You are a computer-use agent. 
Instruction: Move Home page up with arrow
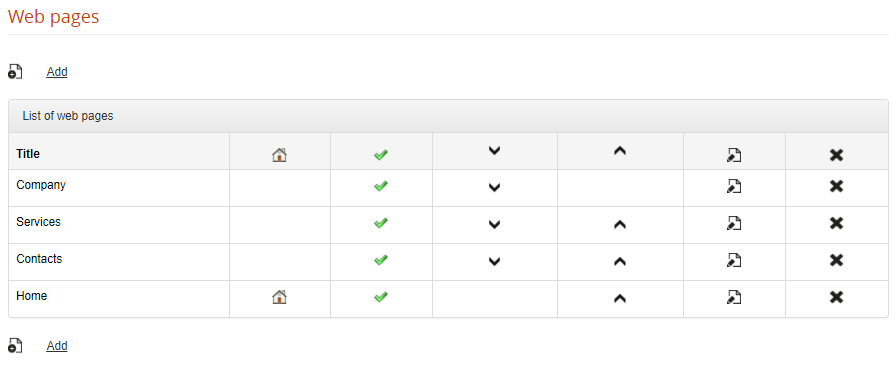(x=619, y=298)
